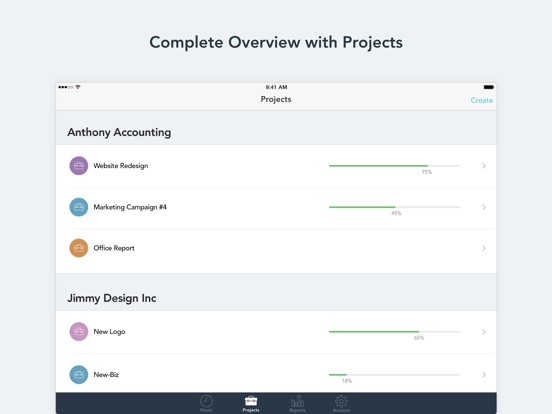Click the Website Redesign 75% progress bar
The width and height of the screenshot is (552, 414).
(395, 166)
